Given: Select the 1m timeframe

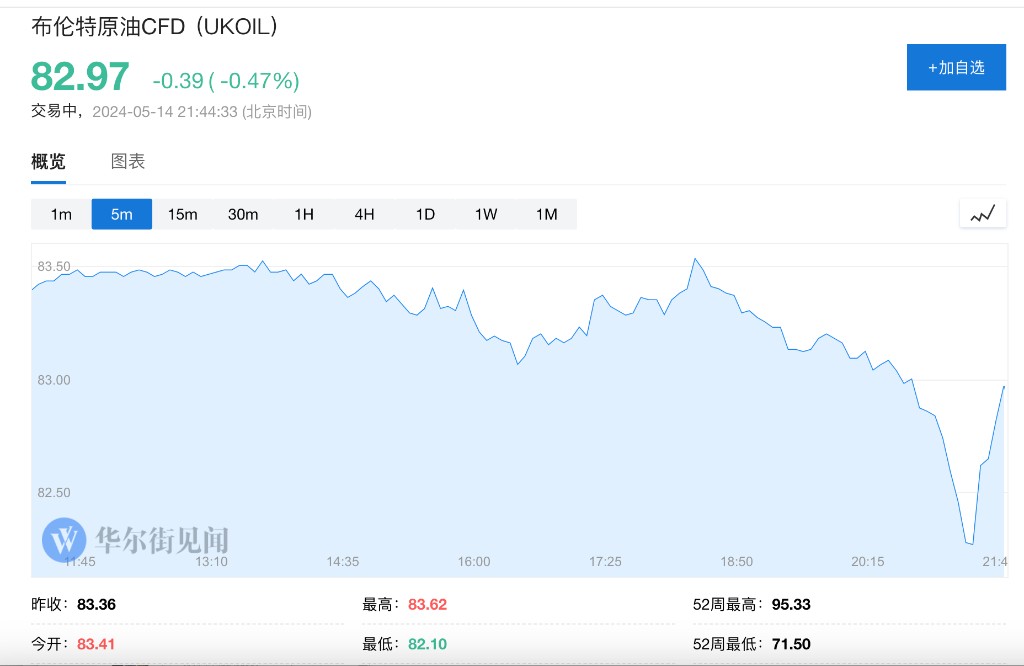Looking at the screenshot, I should [x=61, y=214].
